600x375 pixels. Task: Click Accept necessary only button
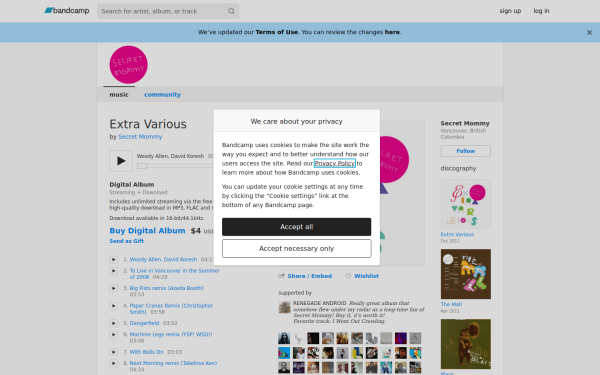[297, 249]
